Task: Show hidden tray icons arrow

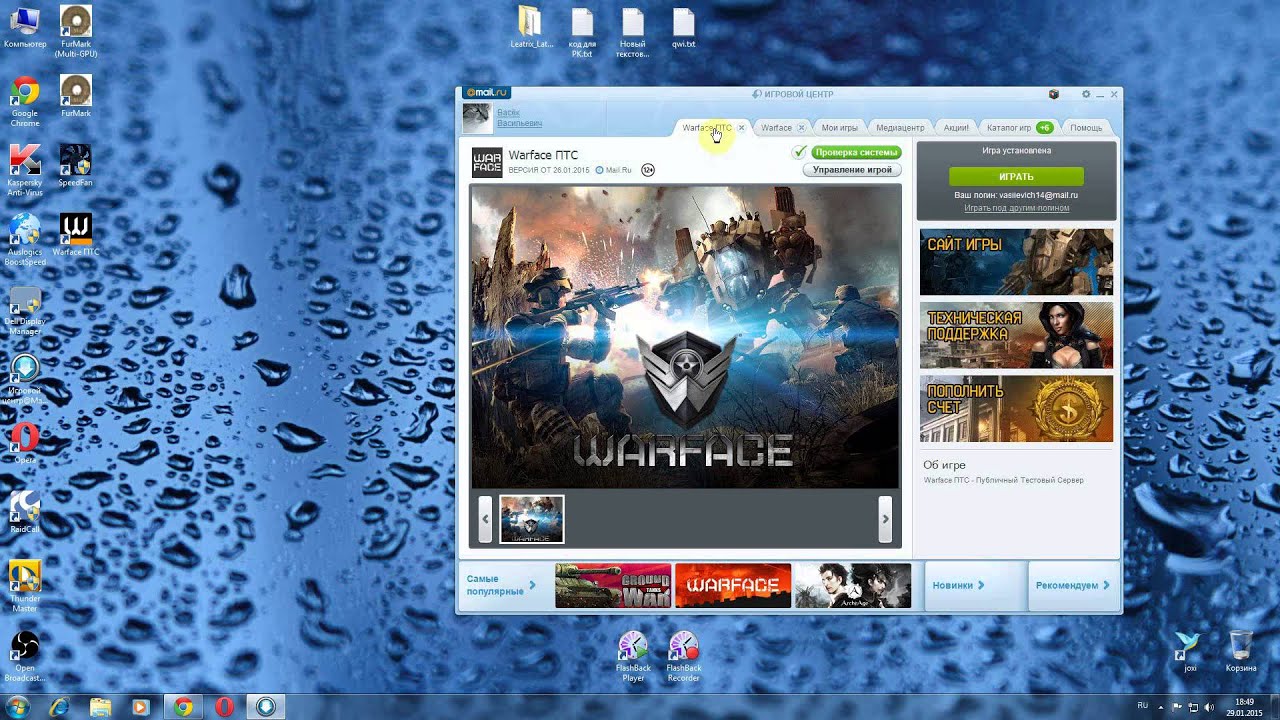Action: coord(1161,707)
